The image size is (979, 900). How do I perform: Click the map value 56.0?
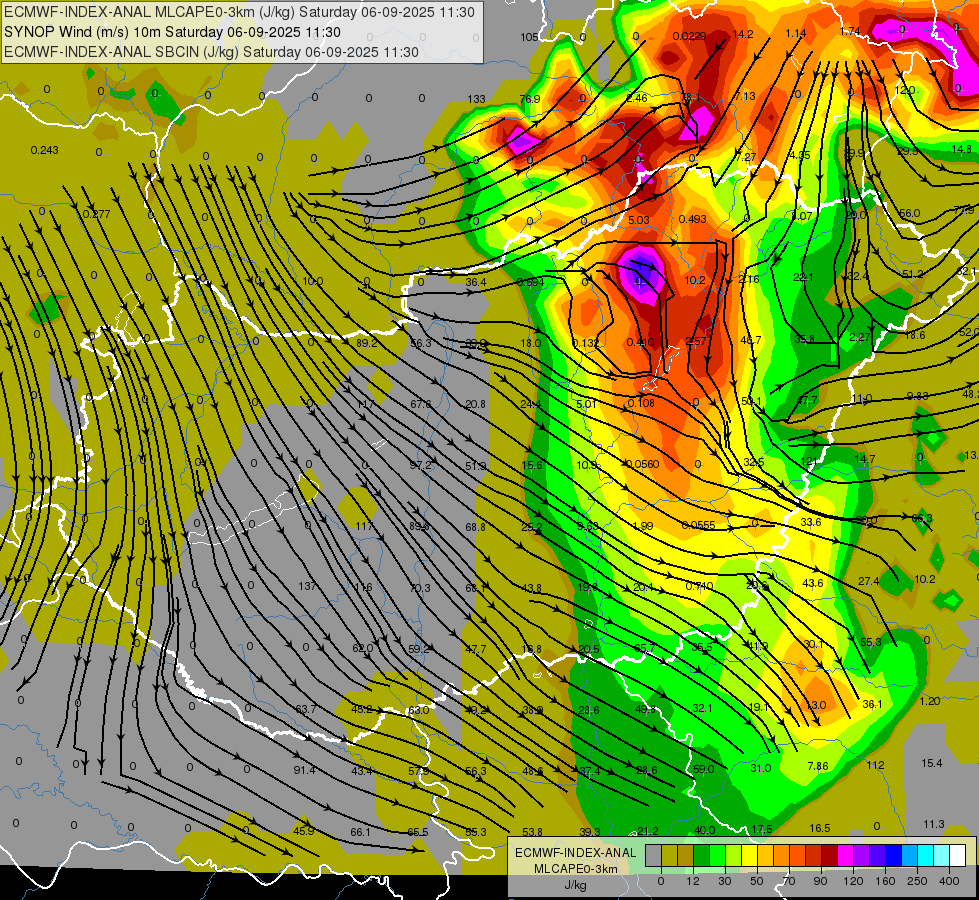coord(910,214)
